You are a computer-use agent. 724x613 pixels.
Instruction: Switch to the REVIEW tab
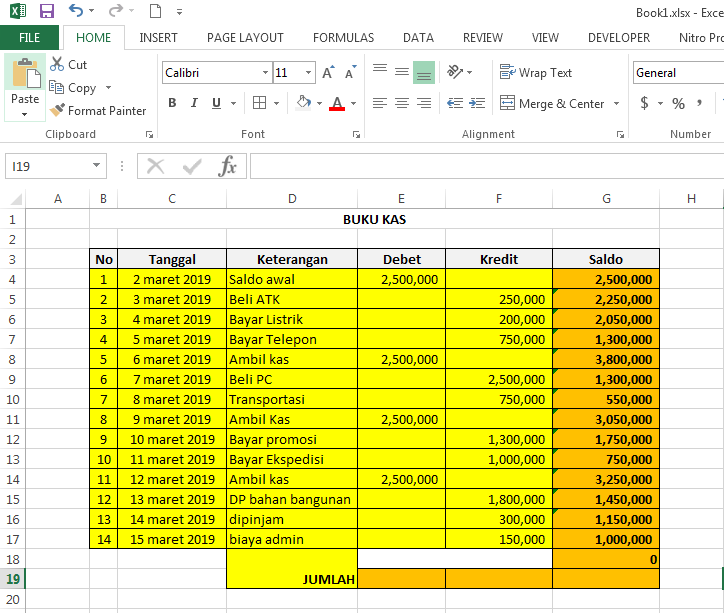pyautogui.click(x=483, y=37)
